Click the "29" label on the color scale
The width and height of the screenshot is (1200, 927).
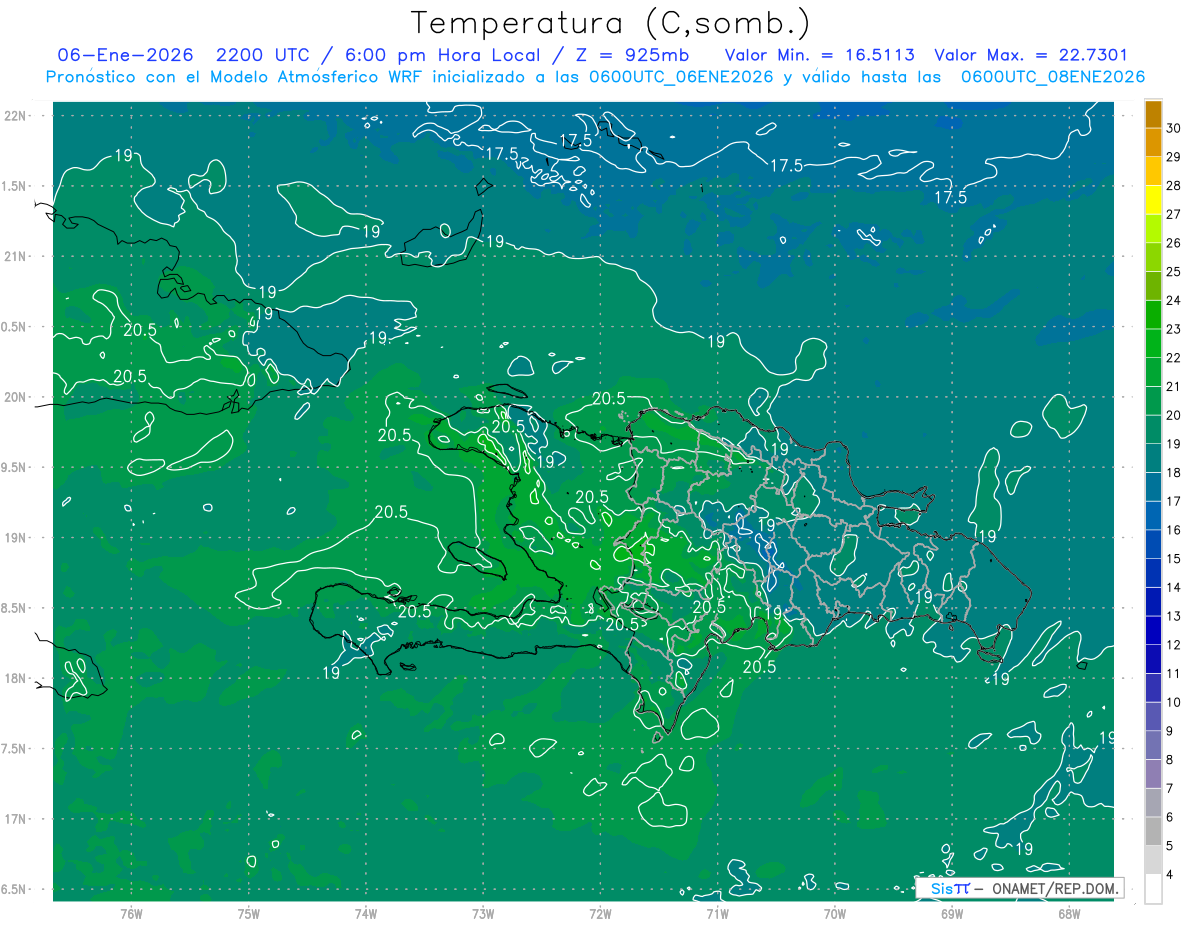pyautogui.click(x=1174, y=157)
